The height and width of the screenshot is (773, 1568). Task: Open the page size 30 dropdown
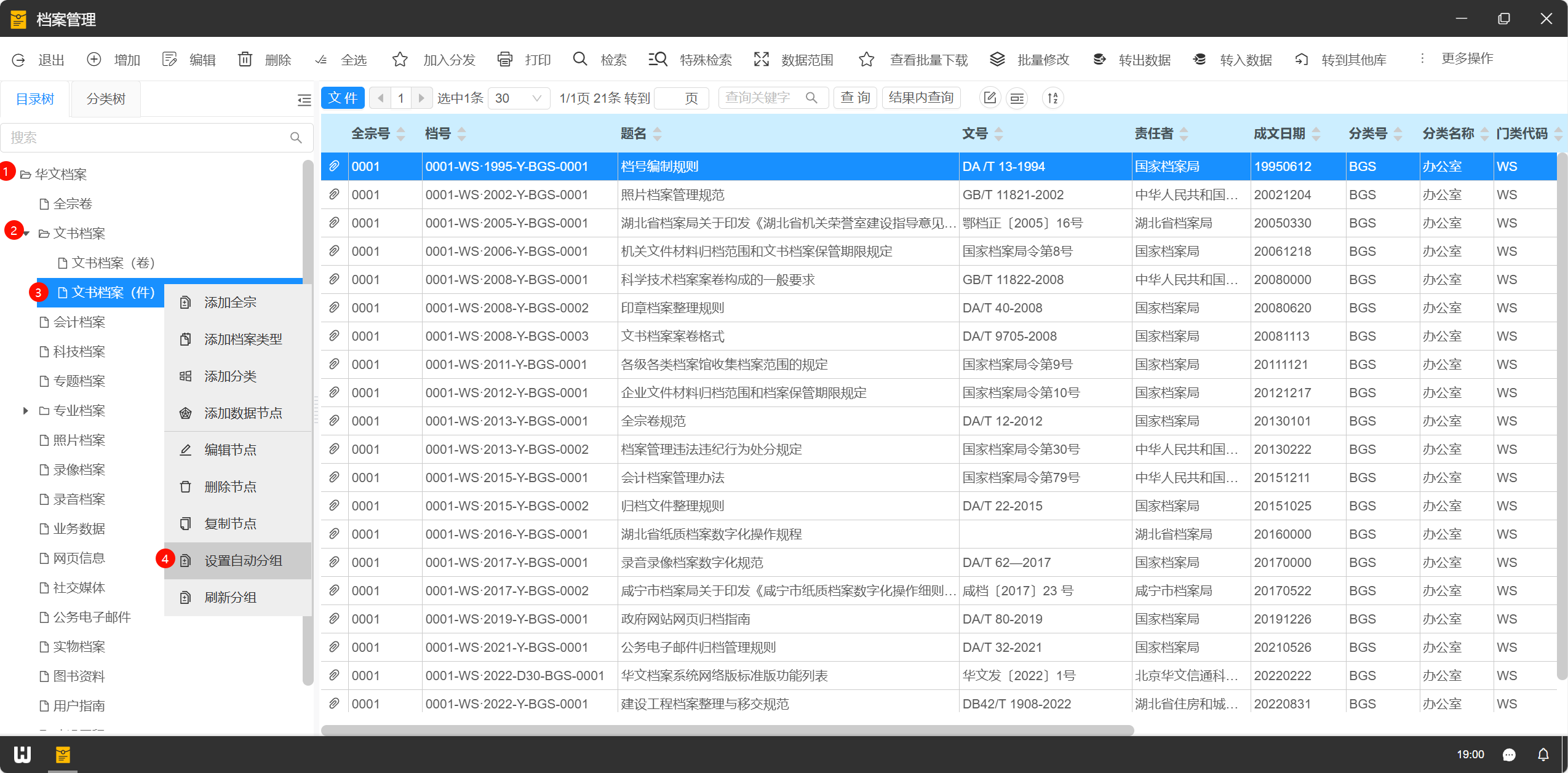pyautogui.click(x=518, y=98)
